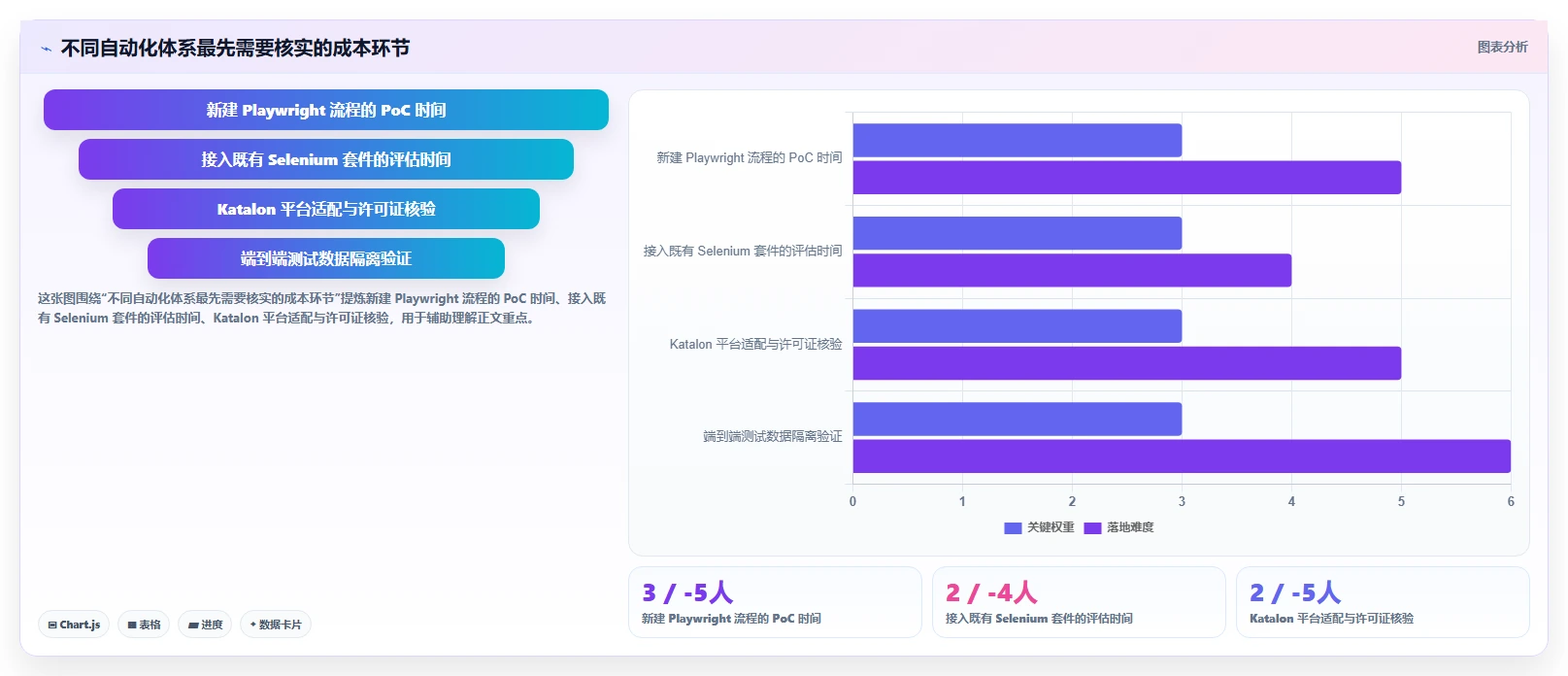Click the description paragraph starting 这张图围绕

pyautogui.click(x=322, y=308)
